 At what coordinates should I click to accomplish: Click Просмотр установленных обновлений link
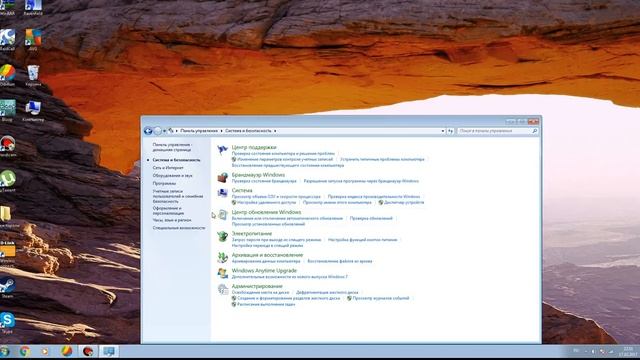pyautogui.click(x=268, y=224)
